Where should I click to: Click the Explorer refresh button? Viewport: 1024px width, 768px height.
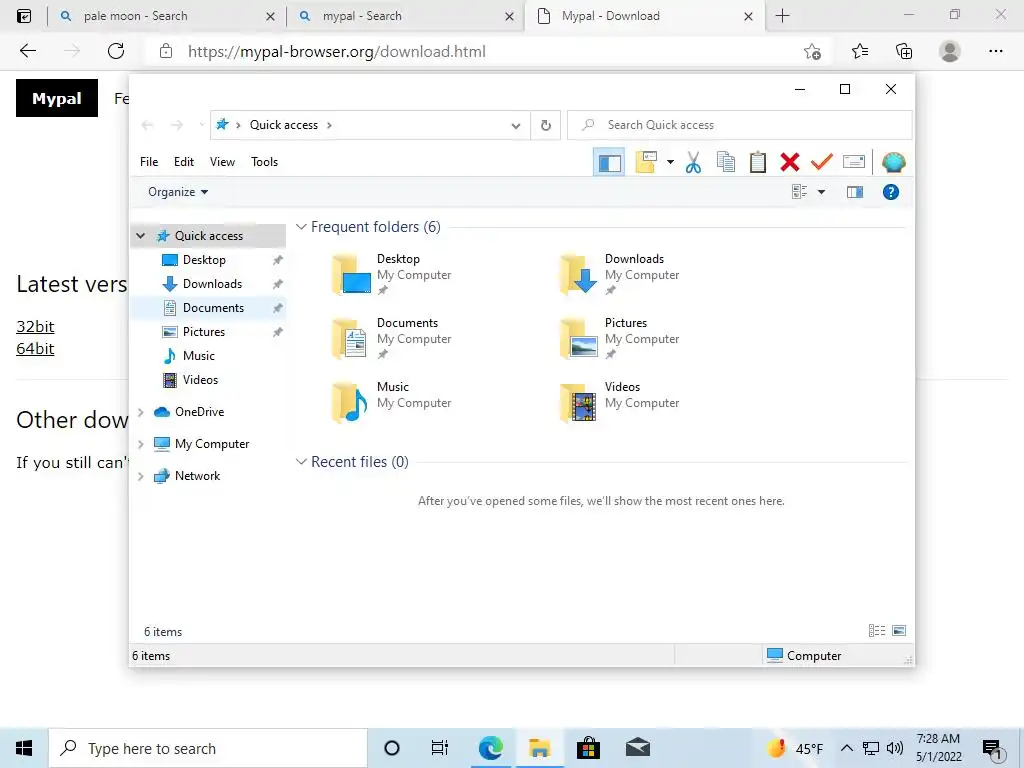point(546,125)
